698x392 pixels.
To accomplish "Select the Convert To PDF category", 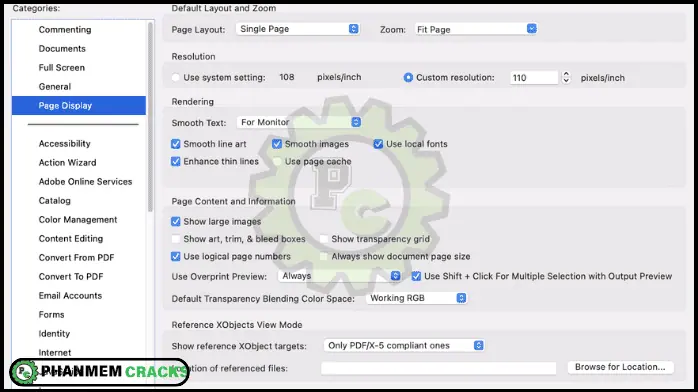I will [71, 277].
